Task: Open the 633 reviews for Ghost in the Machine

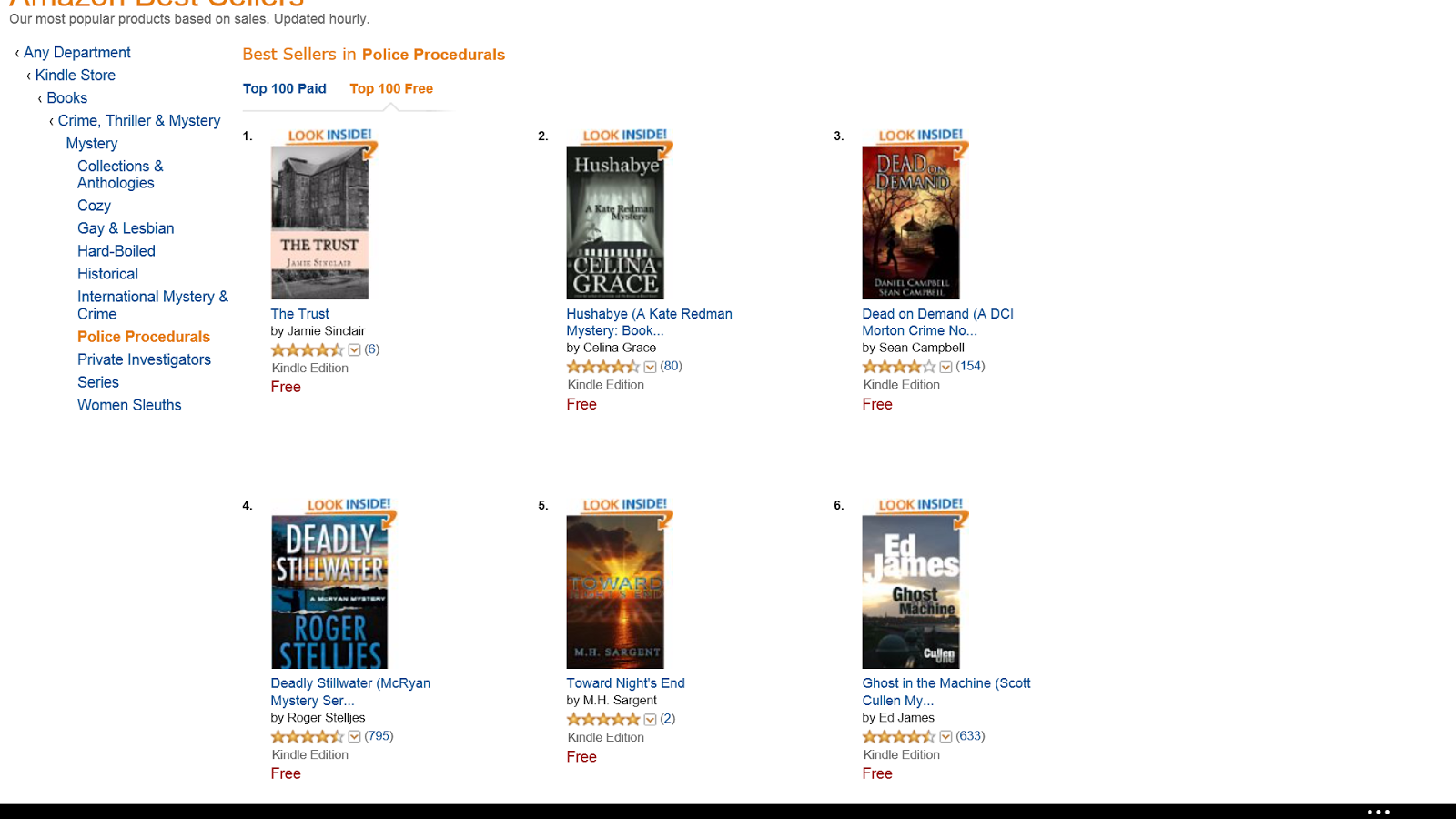Action: (x=970, y=736)
